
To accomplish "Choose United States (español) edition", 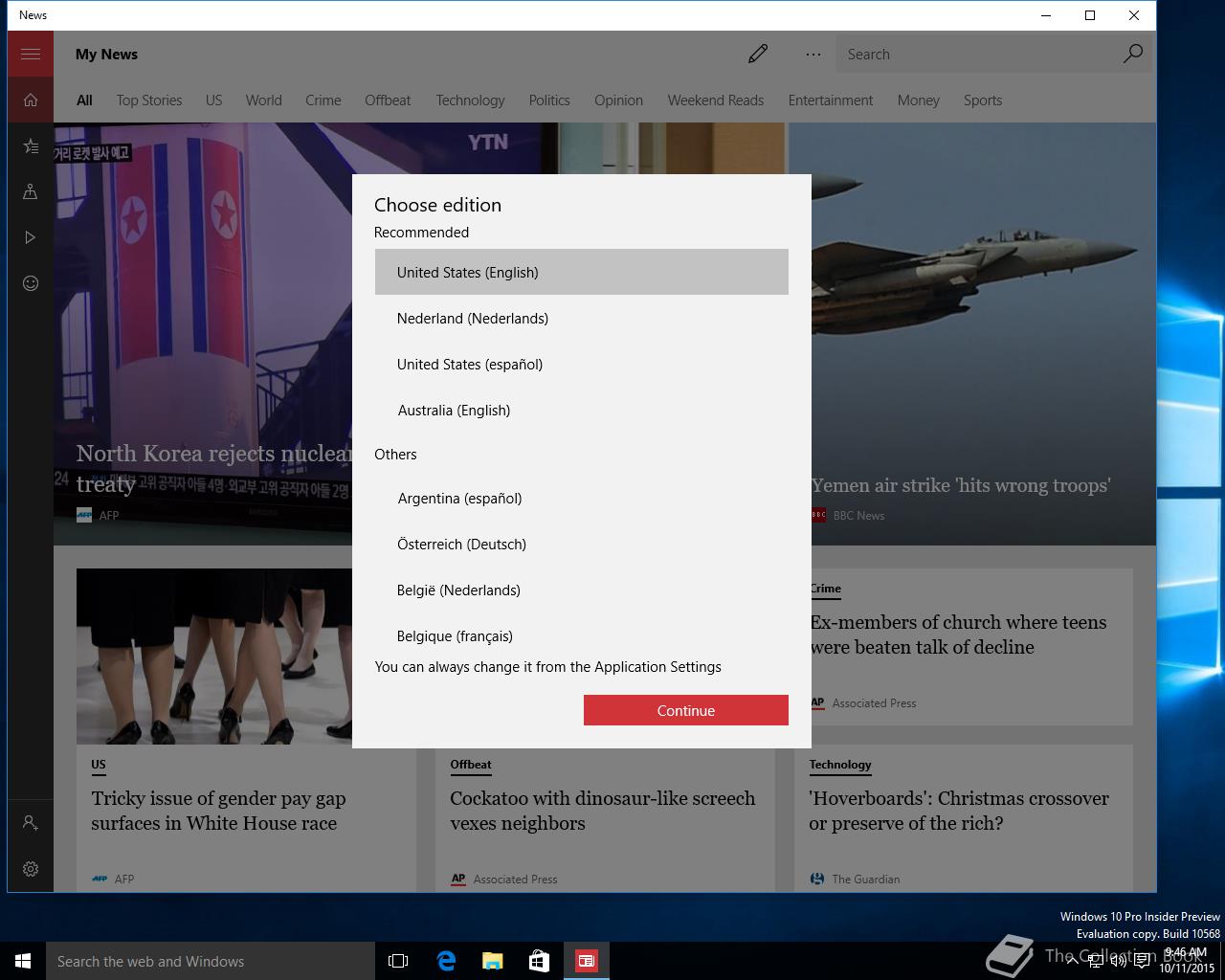I will coord(582,364).
